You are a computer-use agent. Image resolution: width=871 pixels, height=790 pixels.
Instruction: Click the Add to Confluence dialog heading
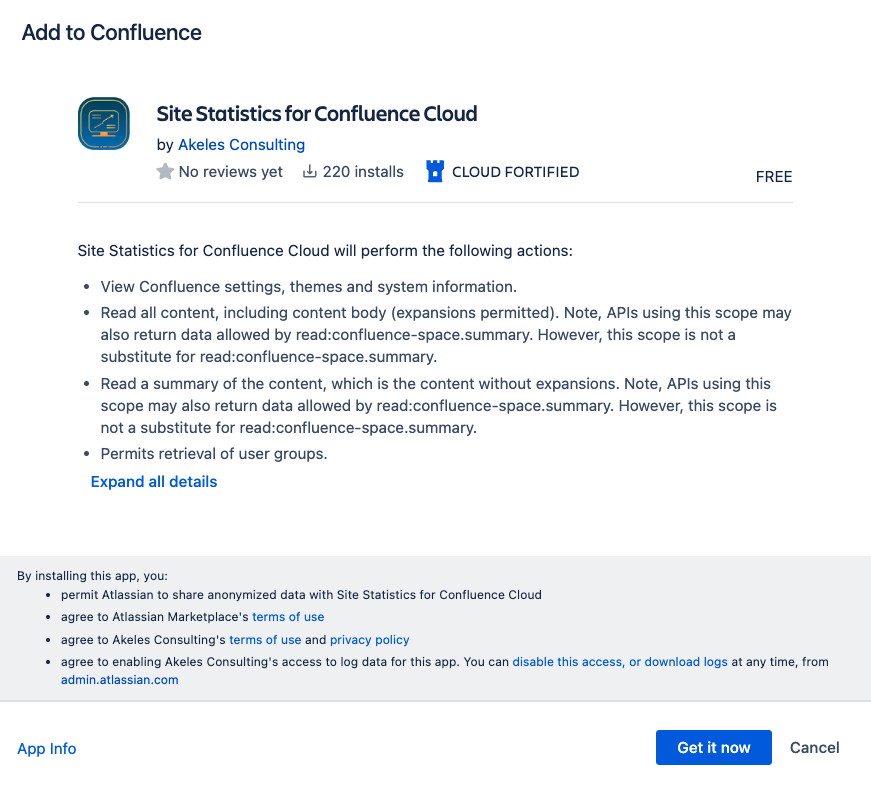tap(112, 33)
